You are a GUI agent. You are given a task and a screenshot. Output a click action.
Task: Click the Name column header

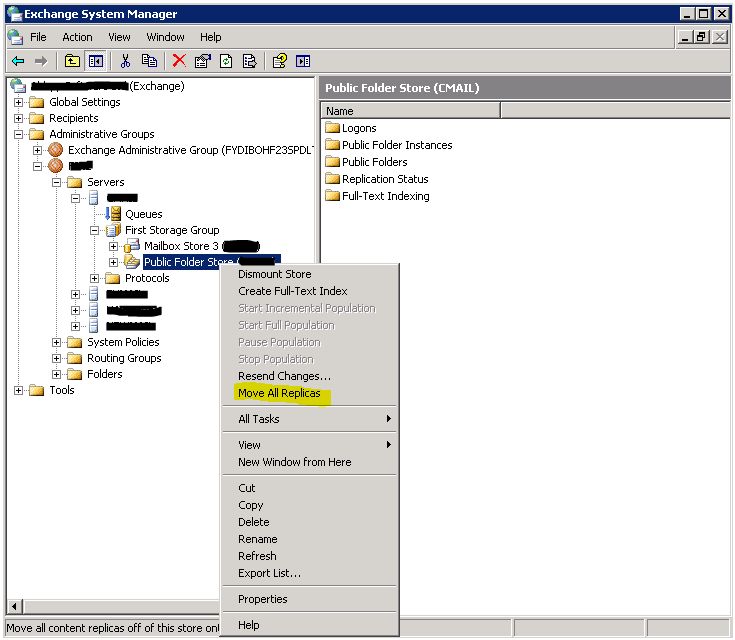411,111
